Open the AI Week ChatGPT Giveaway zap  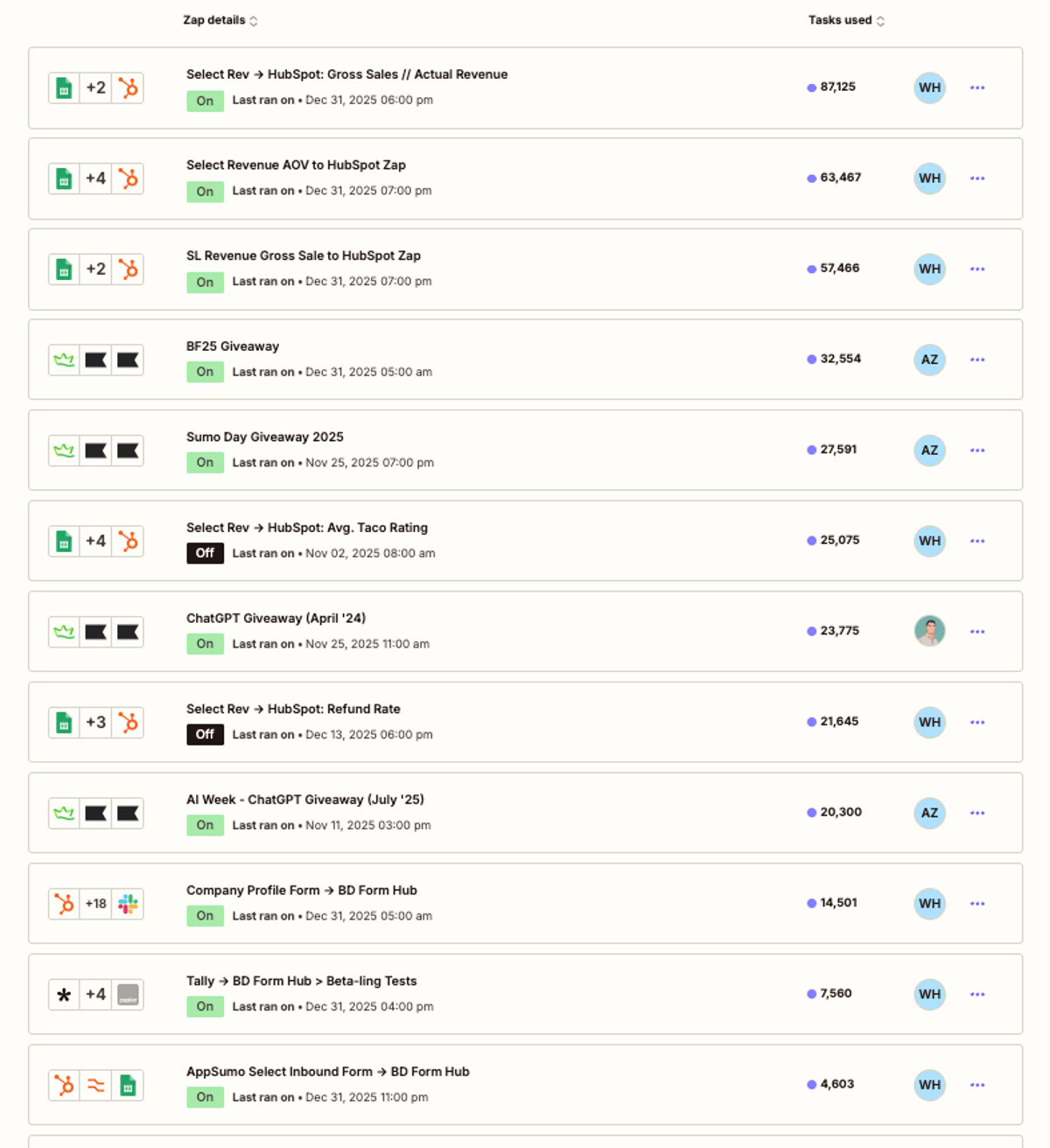305,799
